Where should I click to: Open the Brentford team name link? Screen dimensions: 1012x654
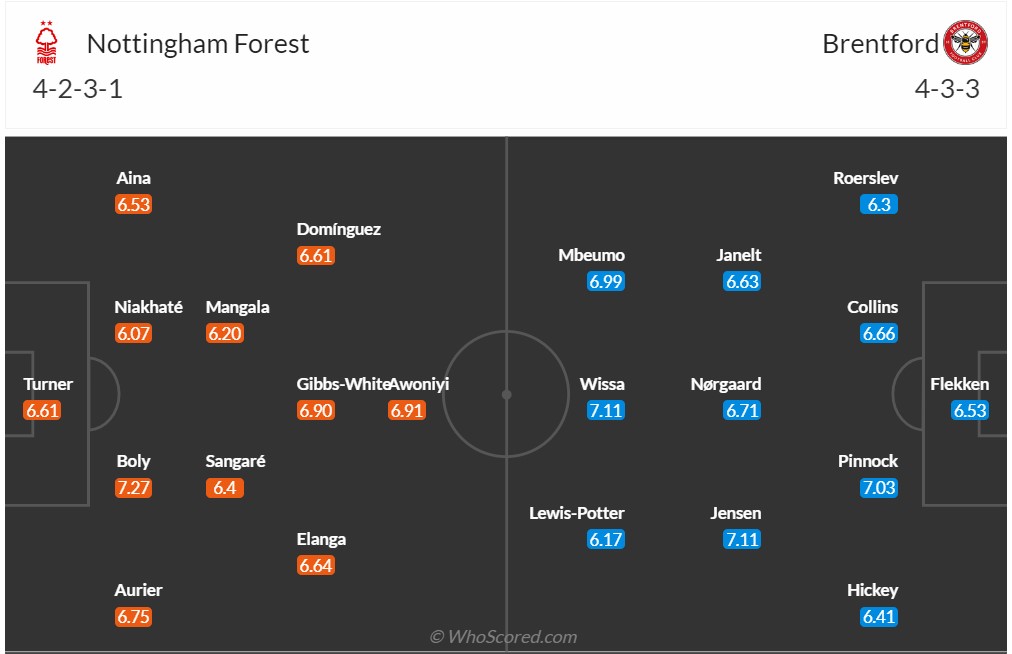(x=880, y=44)
